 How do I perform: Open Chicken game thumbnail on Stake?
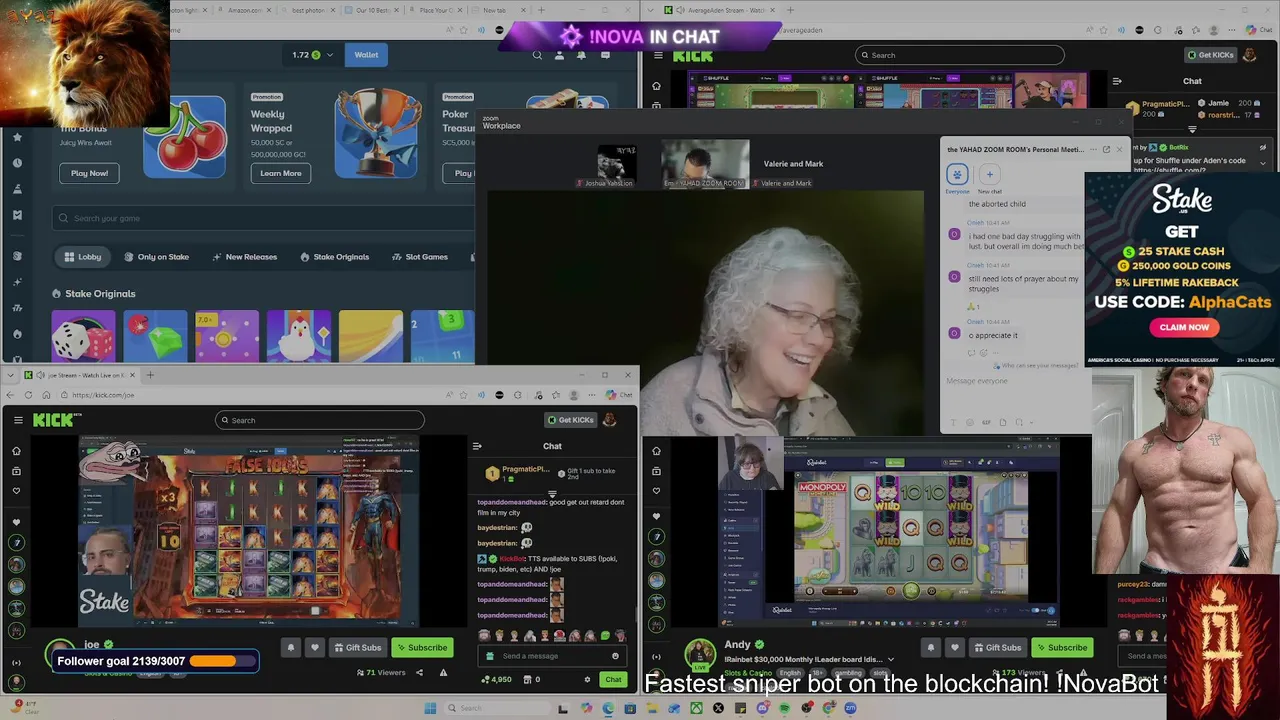pos(299,337)
